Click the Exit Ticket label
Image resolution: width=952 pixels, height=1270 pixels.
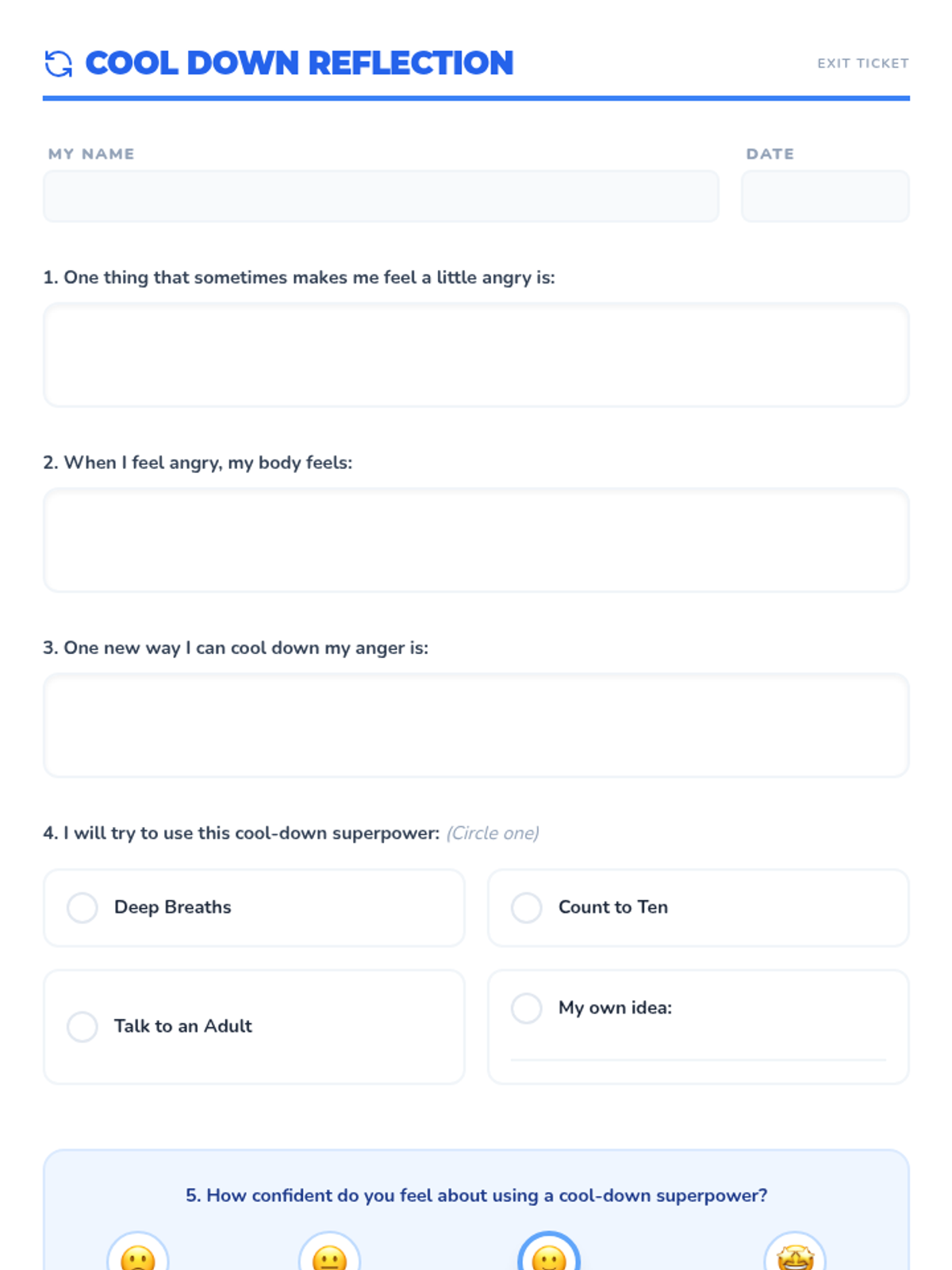point(863,63)
